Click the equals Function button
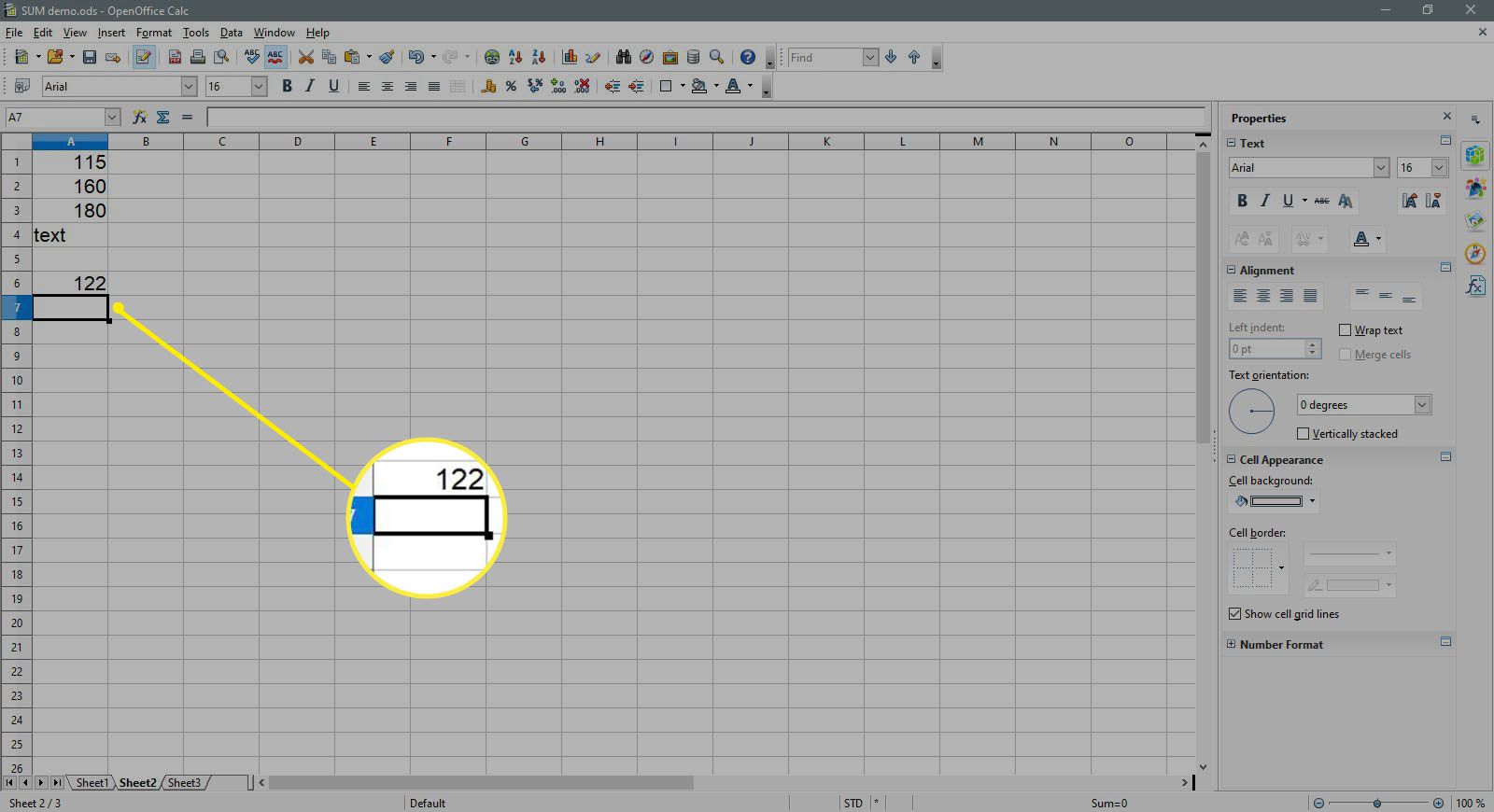This screenshot has height=812, width=1494. pos(187,117)
